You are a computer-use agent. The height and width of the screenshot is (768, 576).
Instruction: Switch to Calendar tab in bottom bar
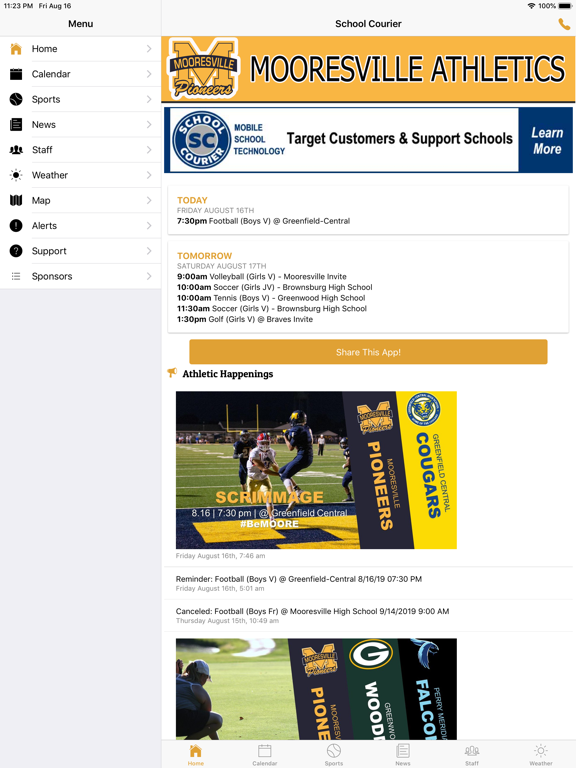click(264, 755)
